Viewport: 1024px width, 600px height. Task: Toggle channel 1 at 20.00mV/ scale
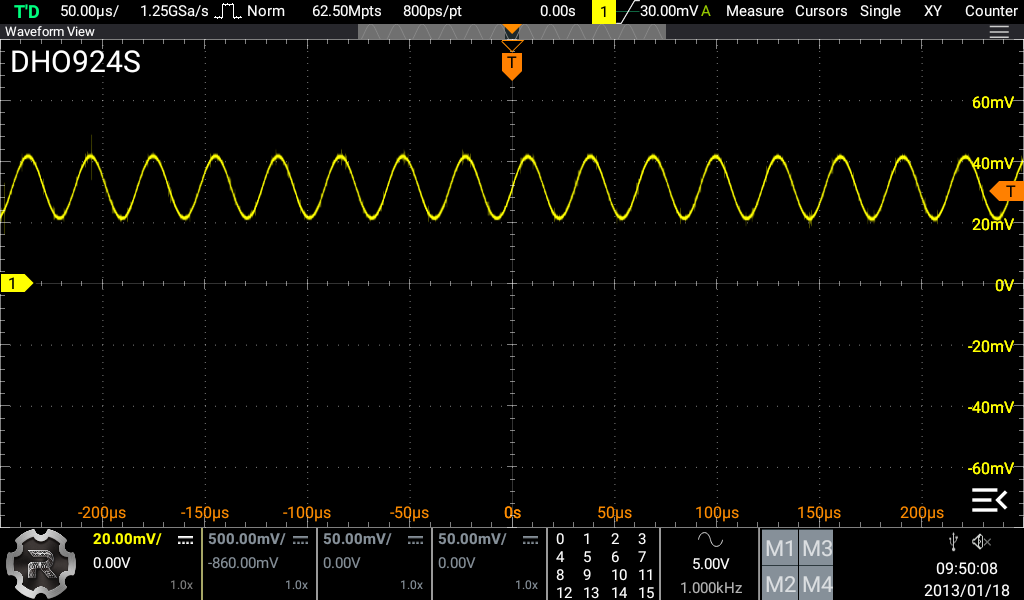point(143,564)
